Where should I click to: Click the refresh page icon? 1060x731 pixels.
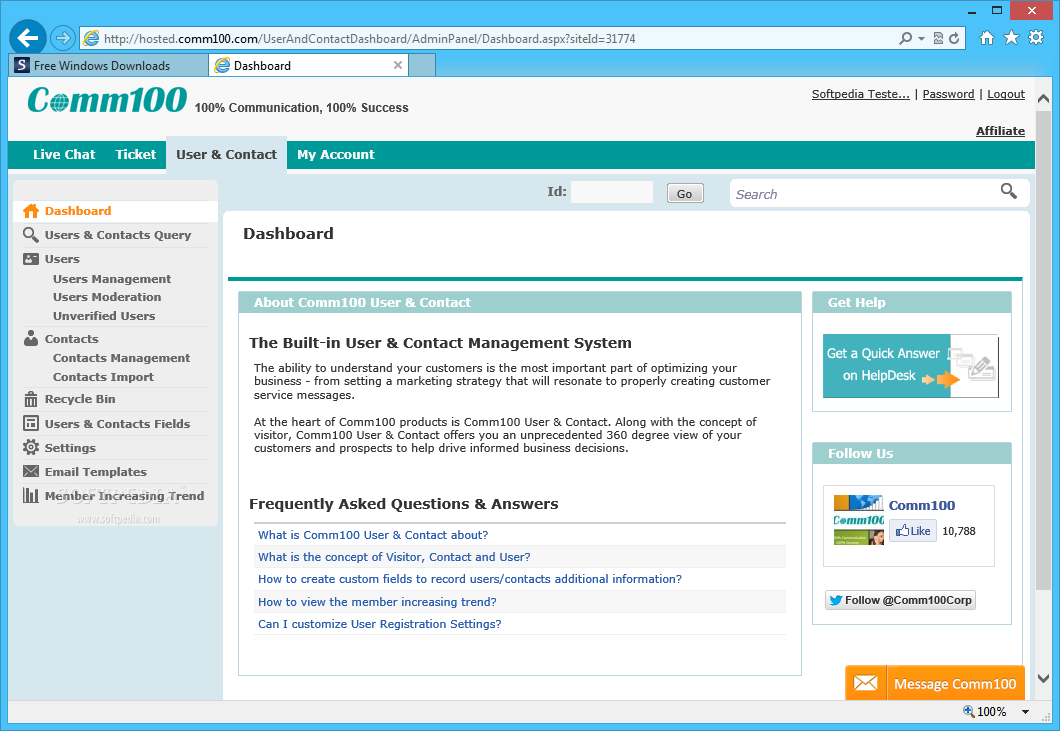[x=954, y=39]
